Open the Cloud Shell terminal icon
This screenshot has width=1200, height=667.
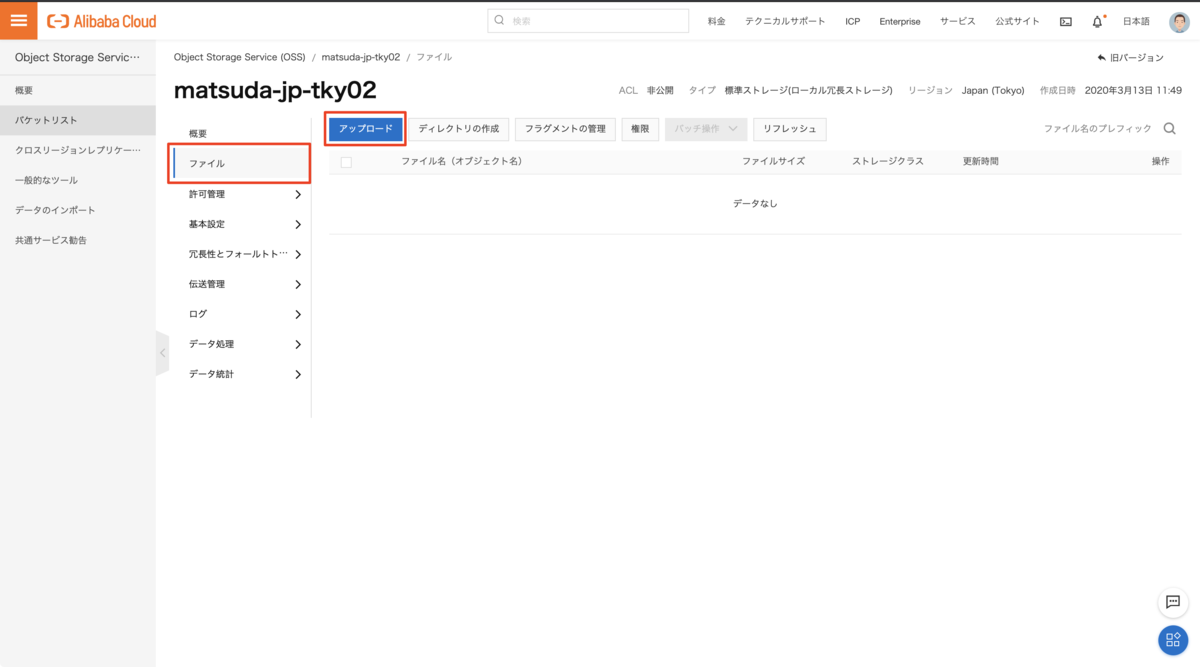tap(1066, 21)
